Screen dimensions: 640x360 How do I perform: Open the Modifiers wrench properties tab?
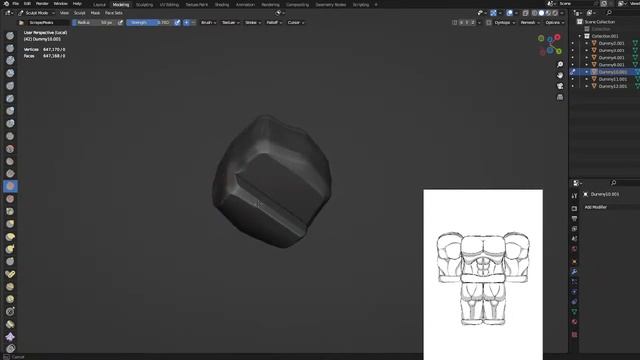(574, 271)
